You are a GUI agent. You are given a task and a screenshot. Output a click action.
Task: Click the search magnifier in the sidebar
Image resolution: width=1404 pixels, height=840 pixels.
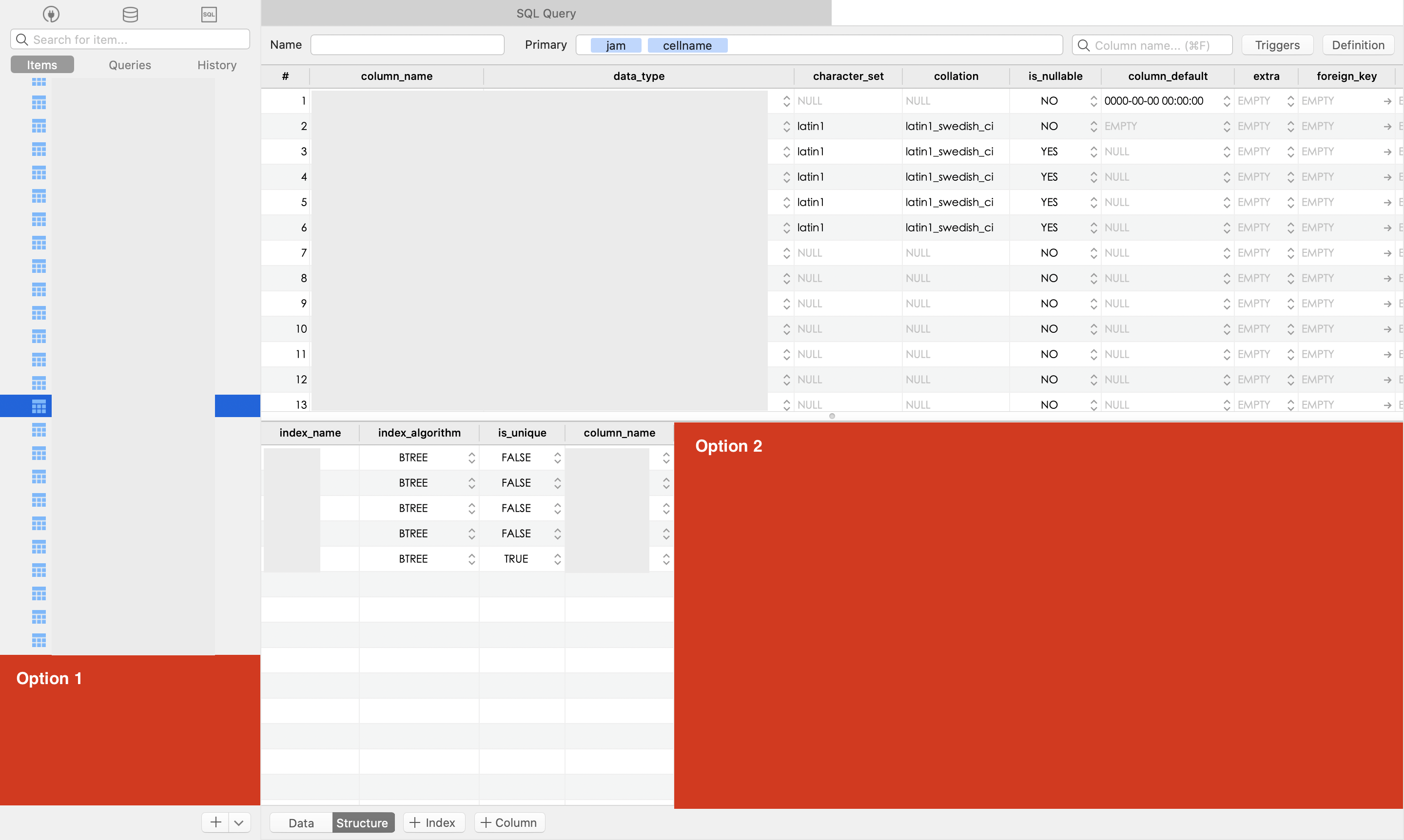coord(21,39)
